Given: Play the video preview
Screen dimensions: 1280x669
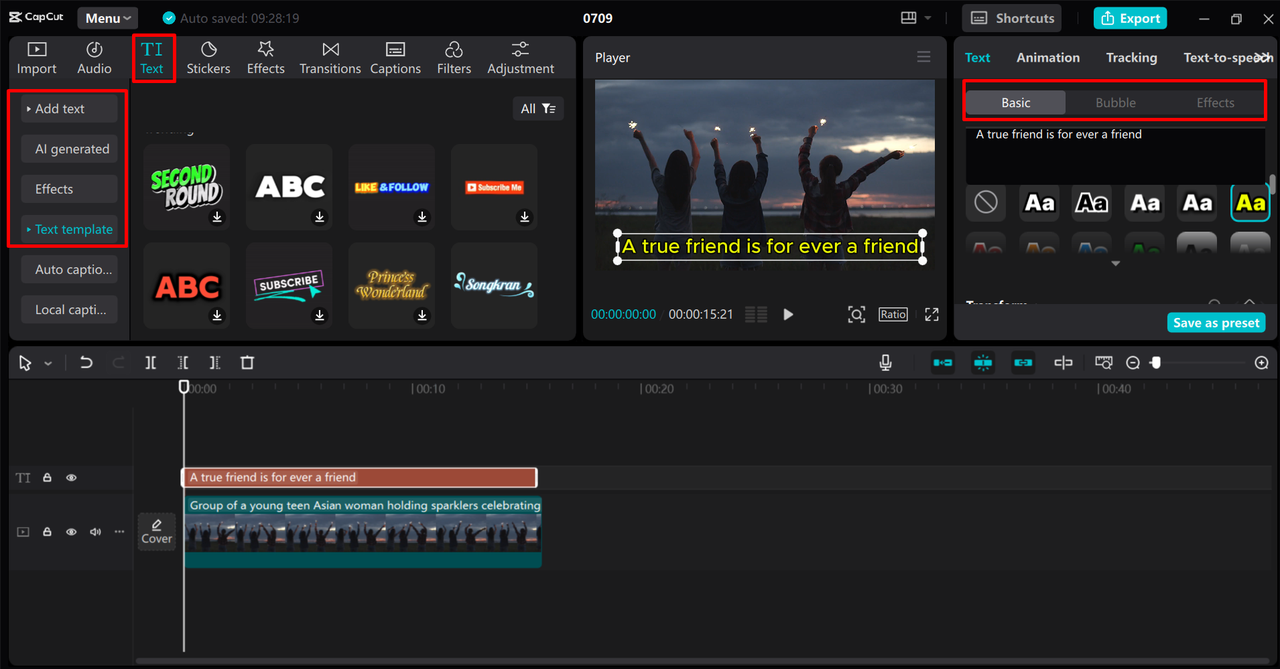Looking at the screenshot, I should (x=788, y=314).
